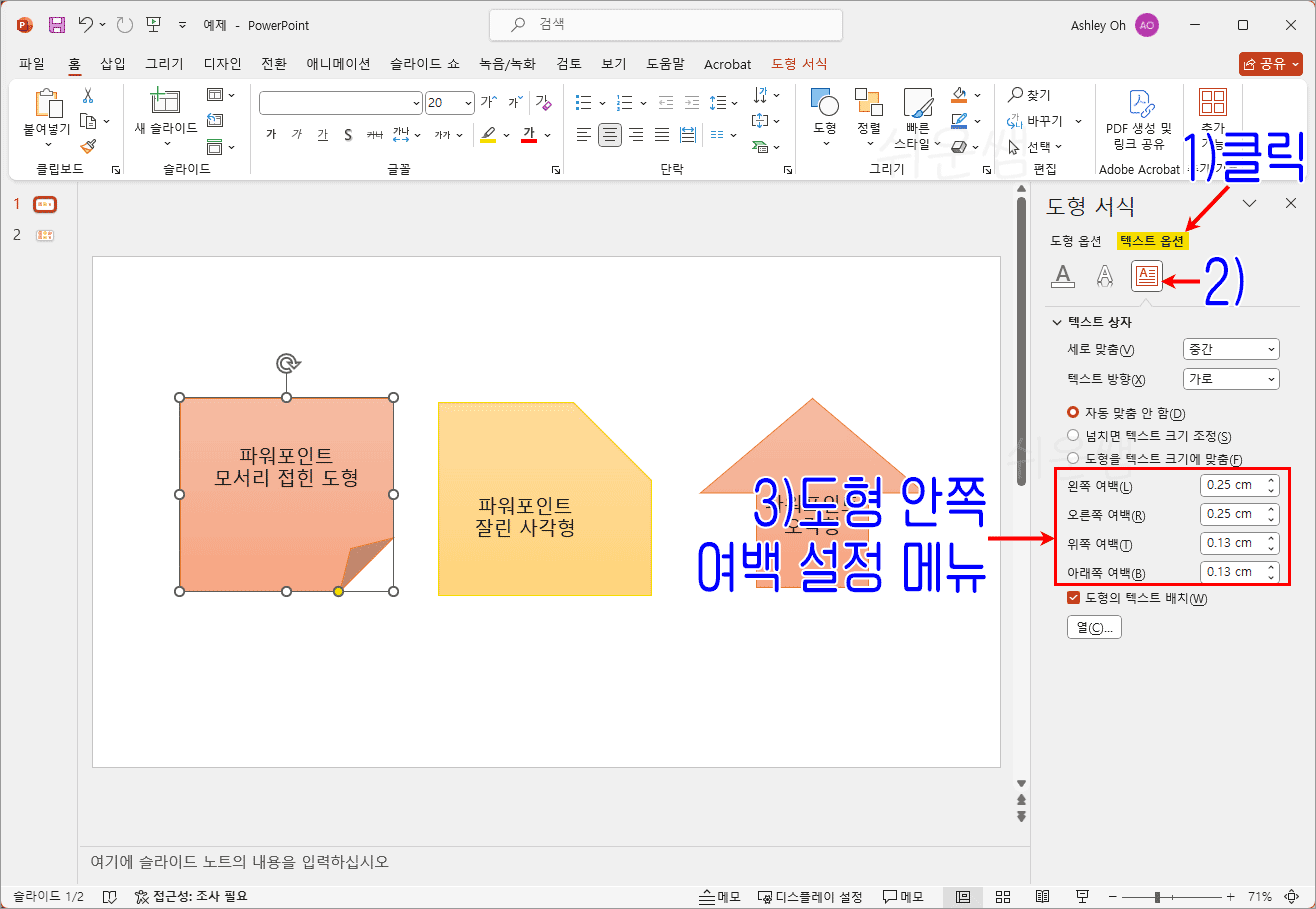Switch to Reading View in the status bar
Viewport: 1316px width, 909px height.
(1042, 896)
